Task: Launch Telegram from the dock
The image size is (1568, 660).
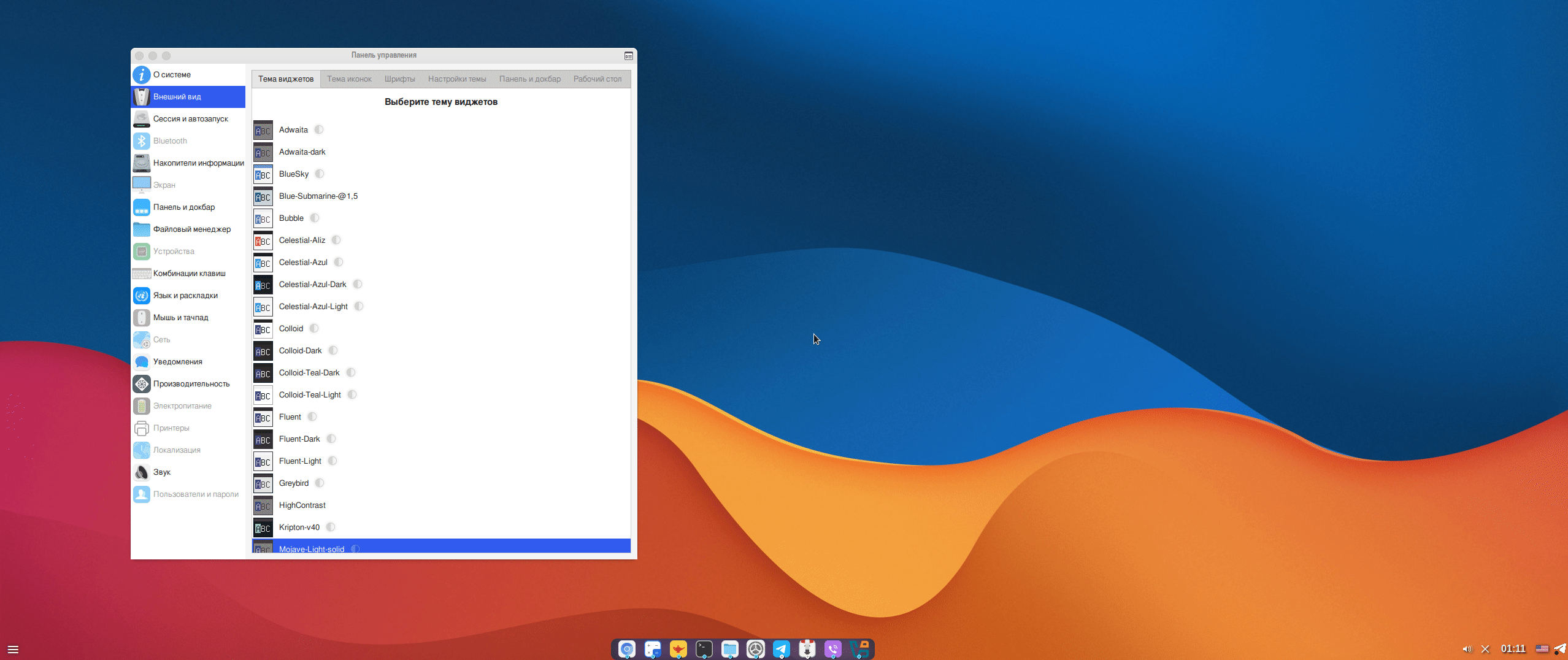Action: coord(781,649)
